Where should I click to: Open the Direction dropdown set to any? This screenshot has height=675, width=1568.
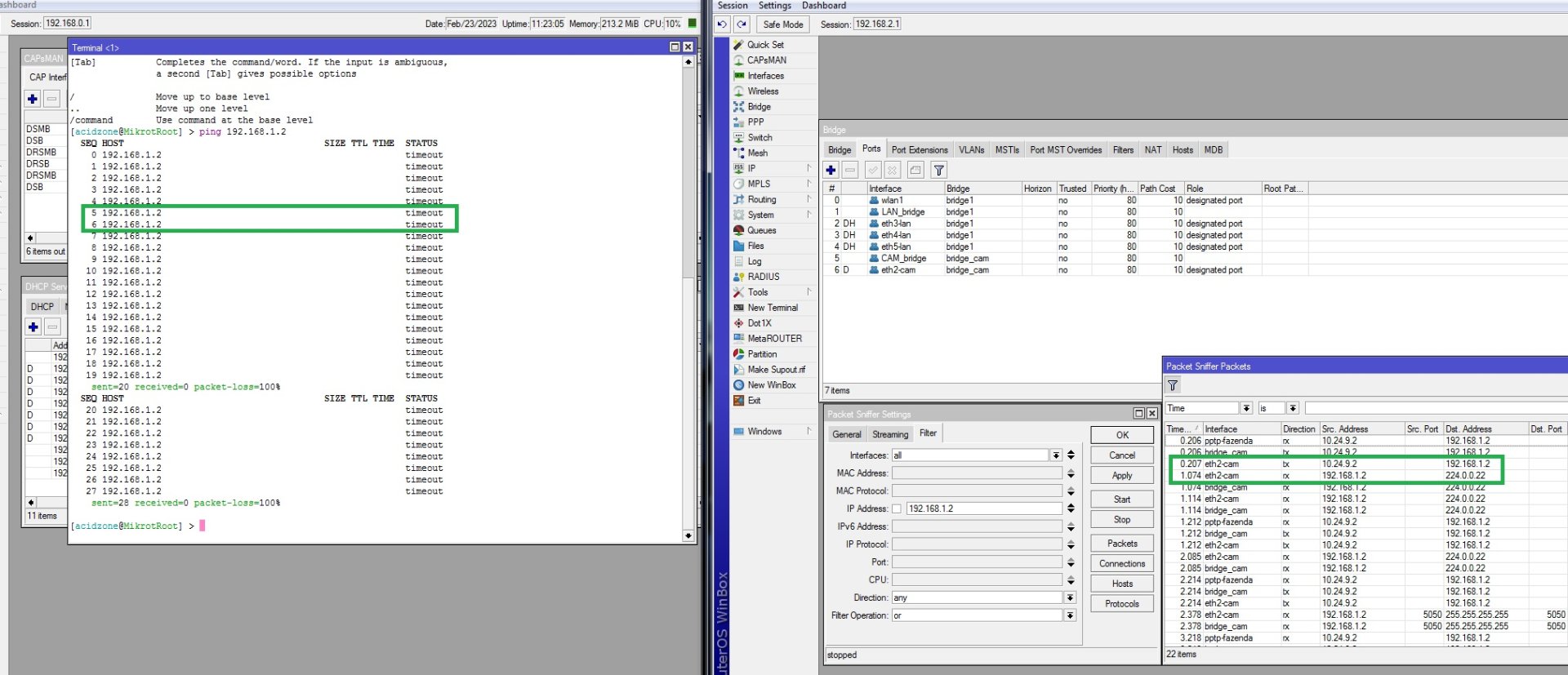[x=1070, y=597]
